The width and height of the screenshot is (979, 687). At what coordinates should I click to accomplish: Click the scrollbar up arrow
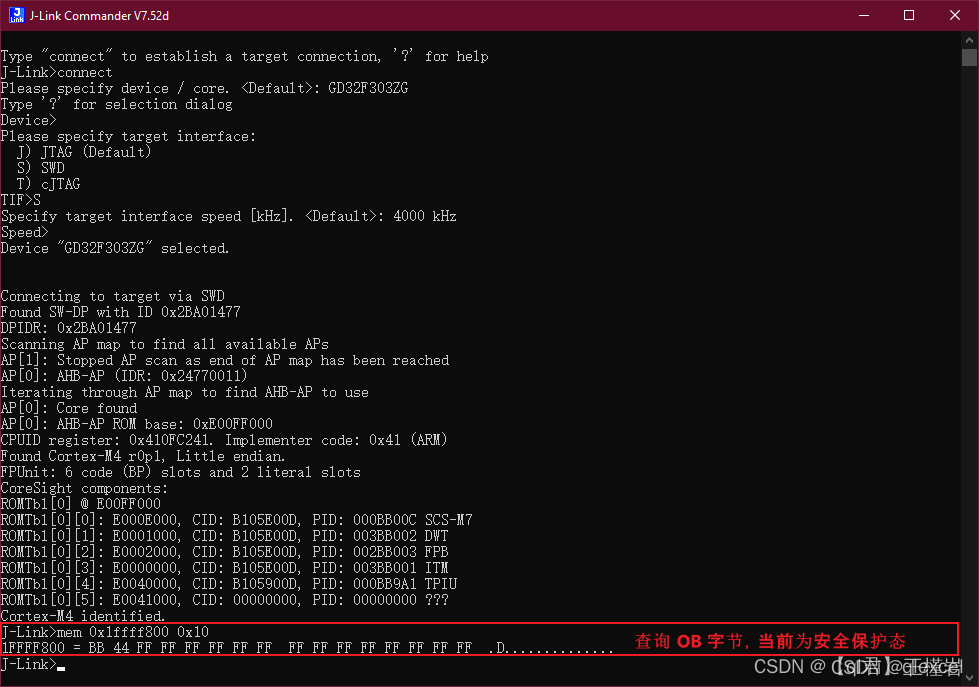tap(969, 39)
